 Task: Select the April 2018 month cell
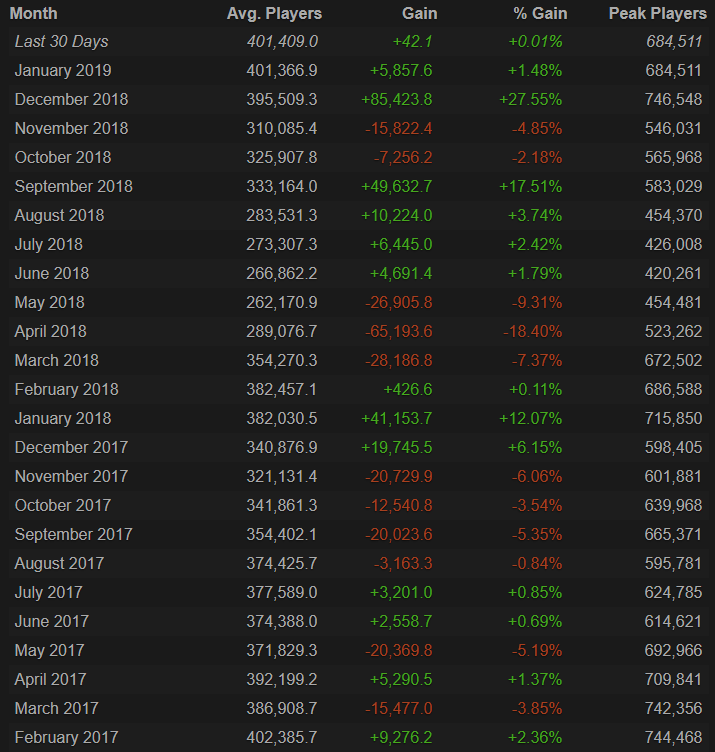tap(50, 331)
